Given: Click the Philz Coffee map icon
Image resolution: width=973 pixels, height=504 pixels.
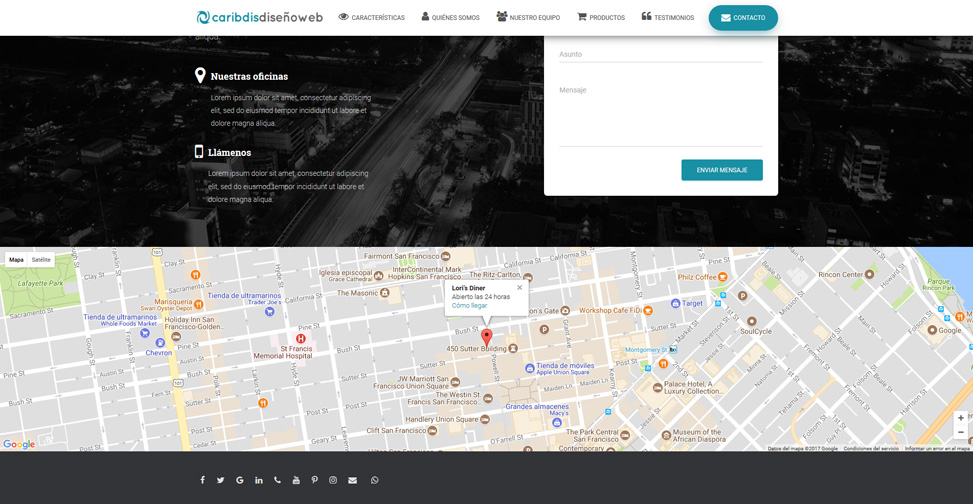Looking at the screenshot, I should (722, 277).
